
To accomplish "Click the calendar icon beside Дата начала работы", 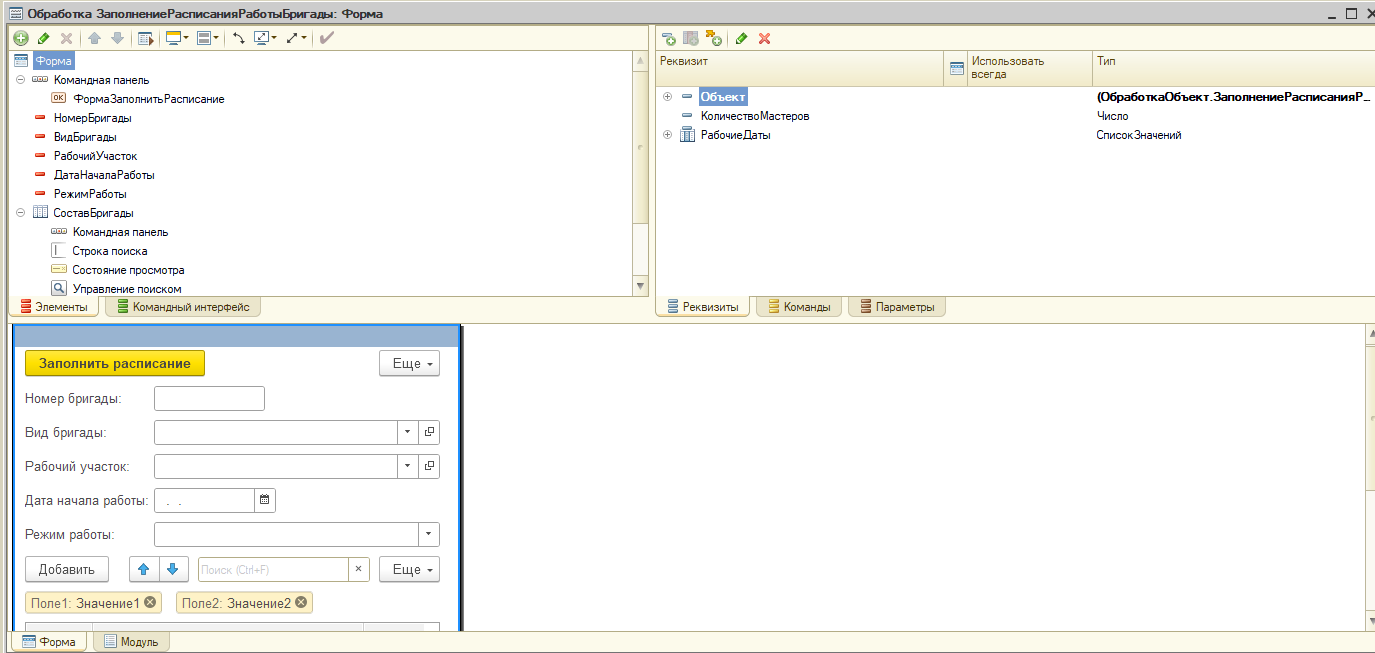I will [x=265, y=500].
